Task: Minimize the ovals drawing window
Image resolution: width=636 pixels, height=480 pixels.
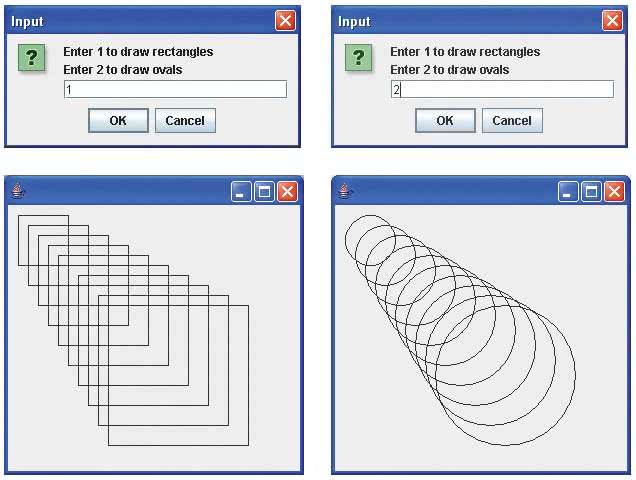Action: coord(568,192)
